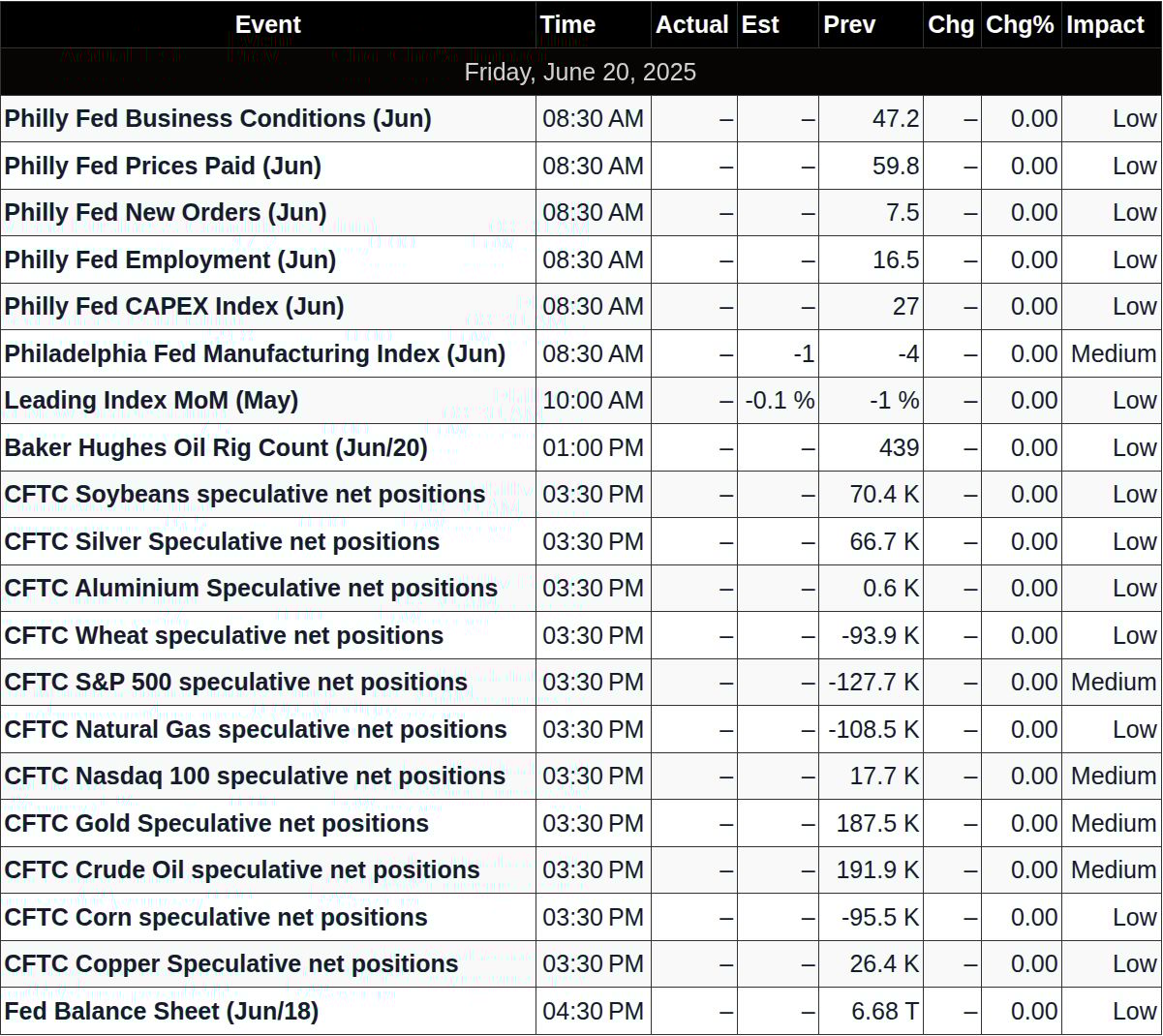
Task: Click Medium impact for Philadelphia Fed Manufacturing
Action: point(1114,354)
